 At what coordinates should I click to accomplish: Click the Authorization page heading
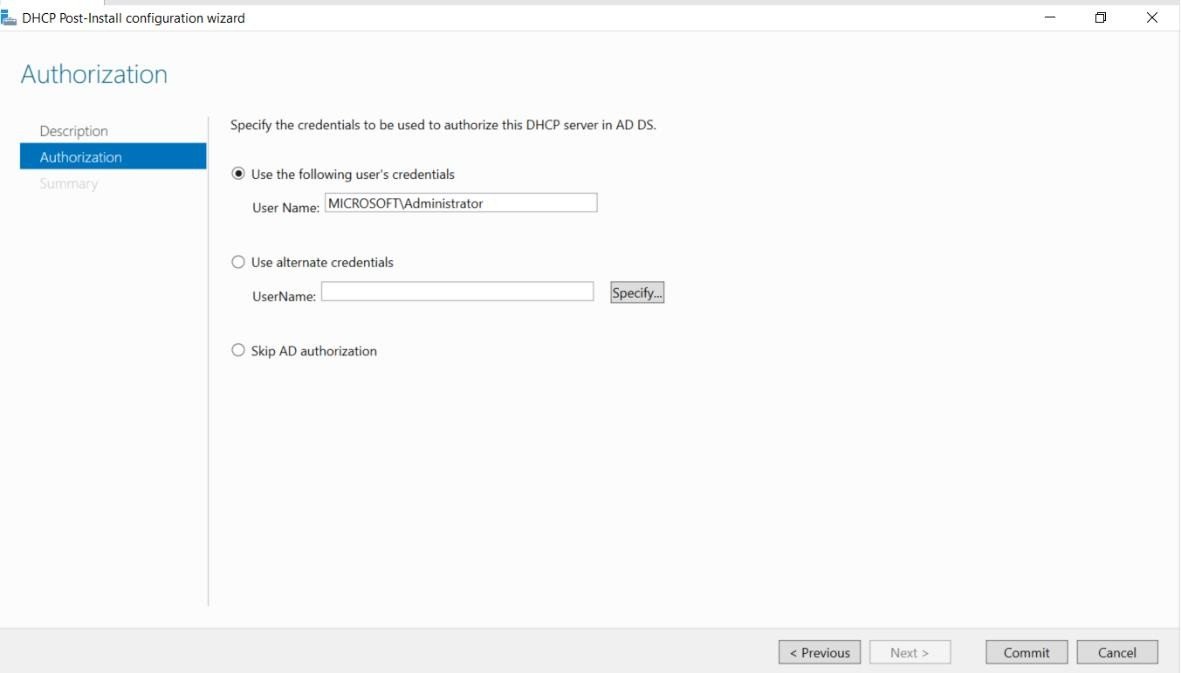(x=94, y=75)
